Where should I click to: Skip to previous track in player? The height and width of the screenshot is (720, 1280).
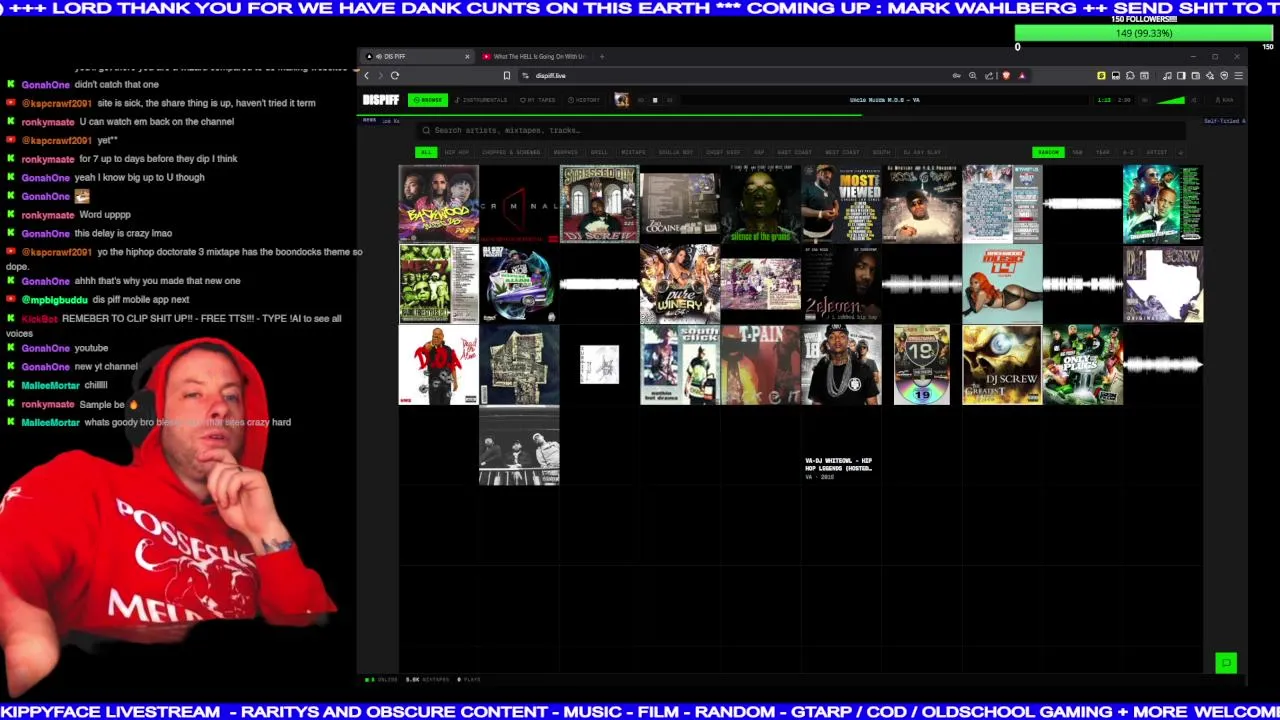(641, 100)
